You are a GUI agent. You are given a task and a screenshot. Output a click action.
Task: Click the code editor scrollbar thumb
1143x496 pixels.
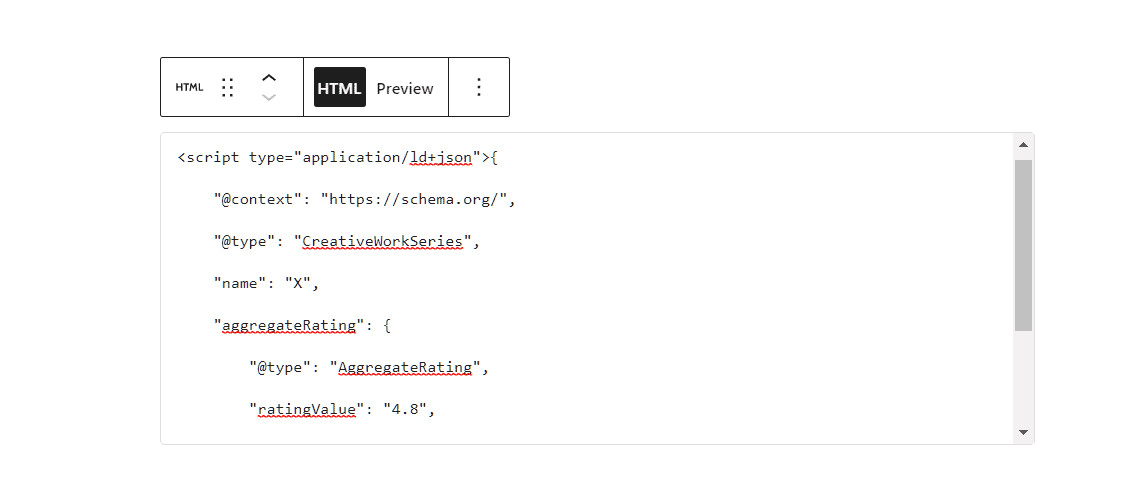(x=1023, y=244)
